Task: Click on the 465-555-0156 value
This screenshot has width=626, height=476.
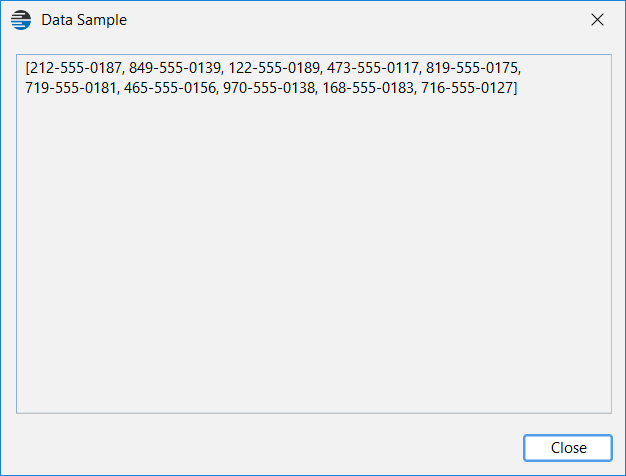Action: pos(170,88)
